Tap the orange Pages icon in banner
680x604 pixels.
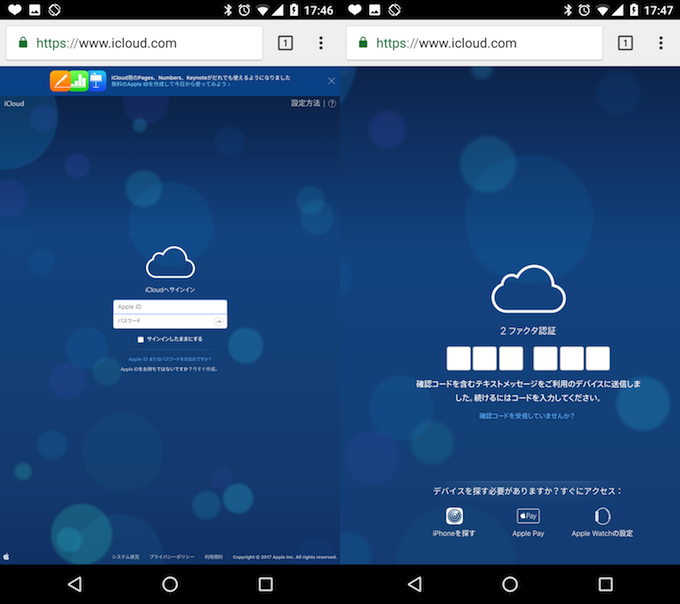pos(61,80)
